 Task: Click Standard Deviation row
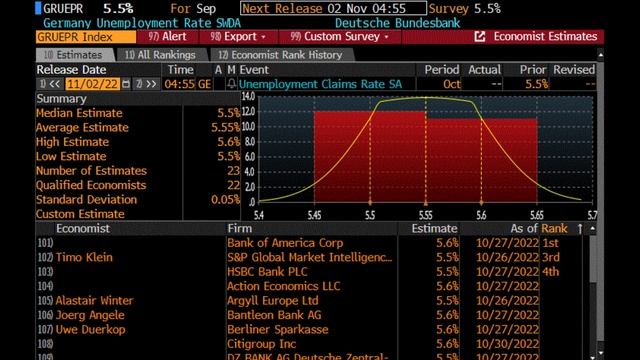pos(138,200)
